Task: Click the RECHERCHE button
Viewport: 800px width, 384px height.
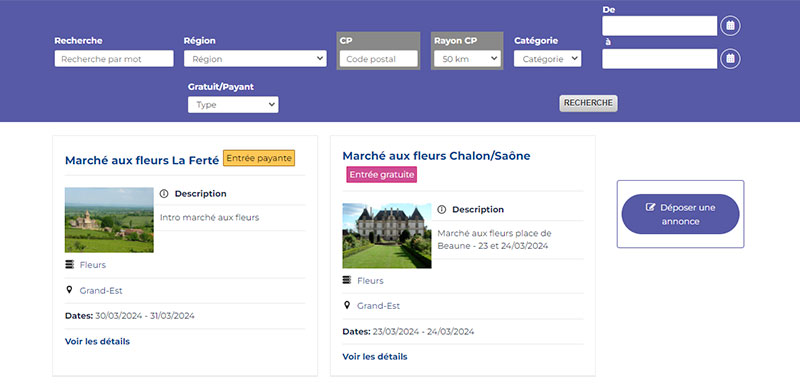Action: tap(588, 103)
